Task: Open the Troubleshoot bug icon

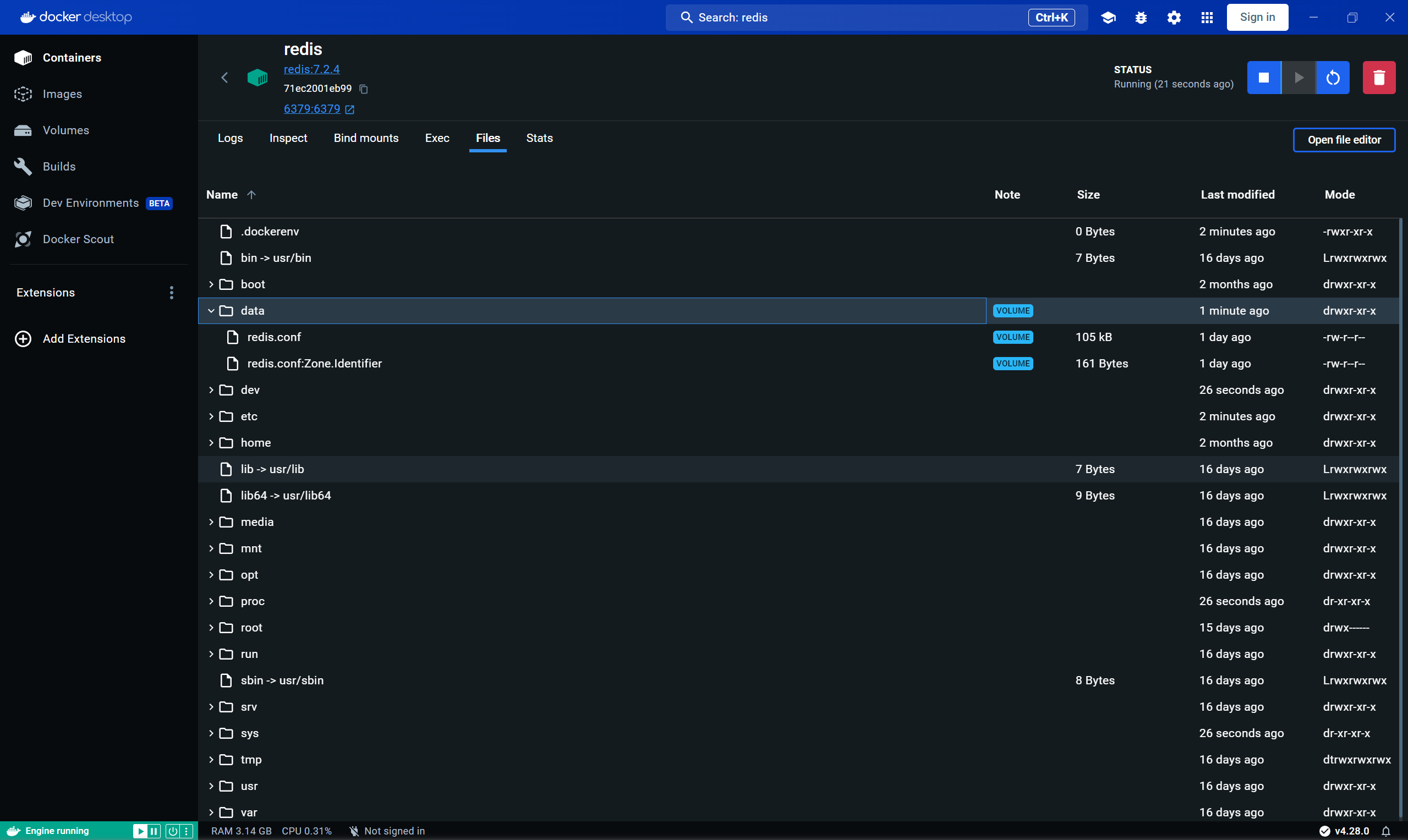Action: [x=1141, y=18]
